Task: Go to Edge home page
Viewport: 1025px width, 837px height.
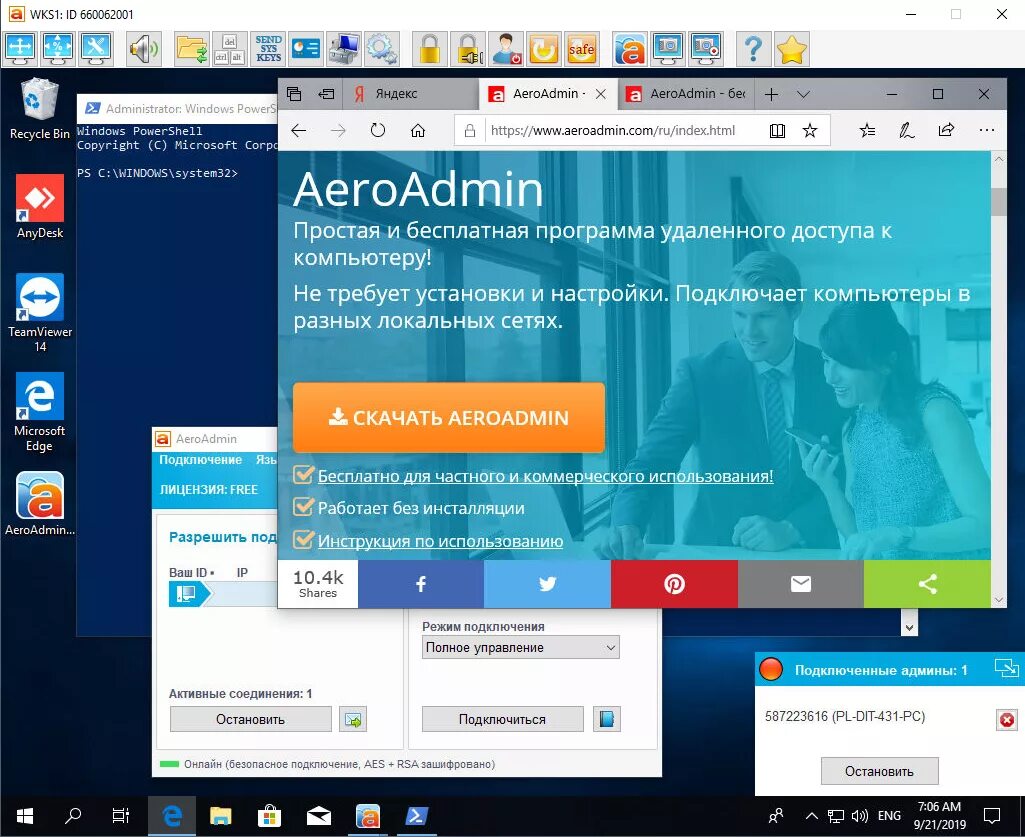Action: 418,131
